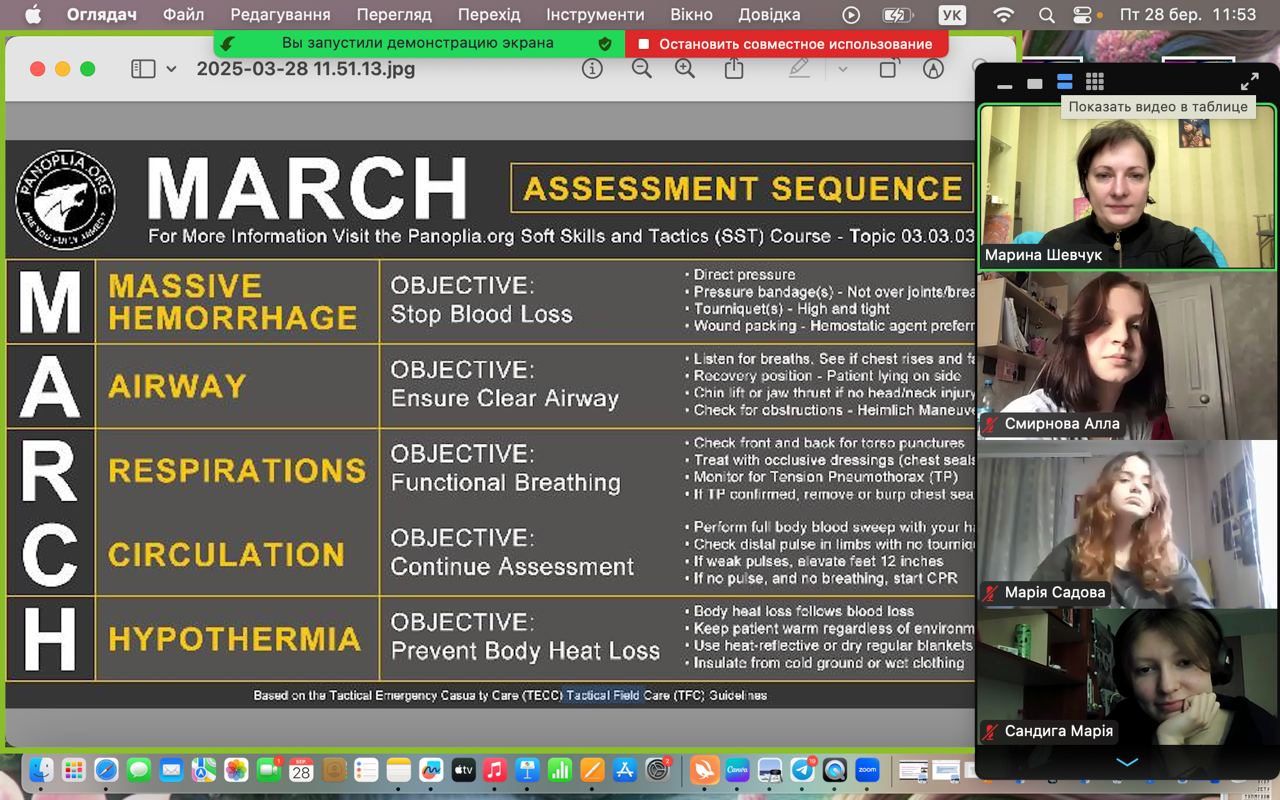Open Keynote from the Dock
1280x800 pixels.
click(528, 770)
